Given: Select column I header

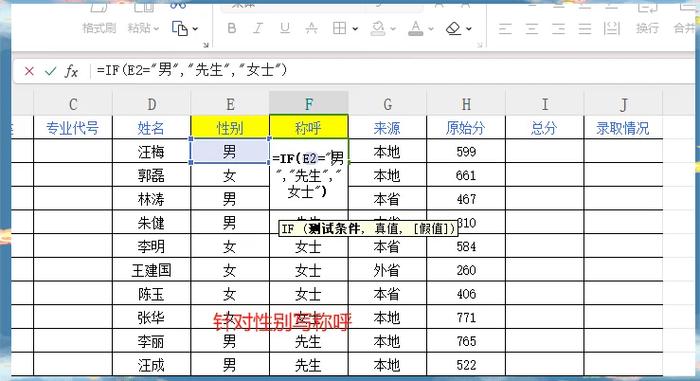Looking at the screenshot, I should pos(545,104).
